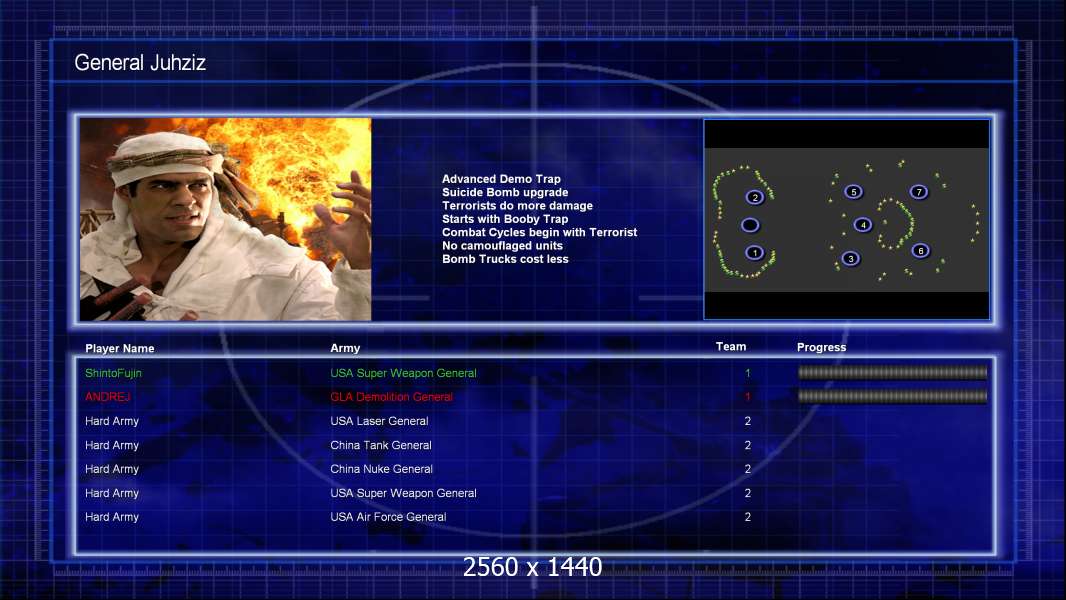Click USA Laser General army entry
The width and height of the screenshot is (1066, 600).
pos(379,421)
